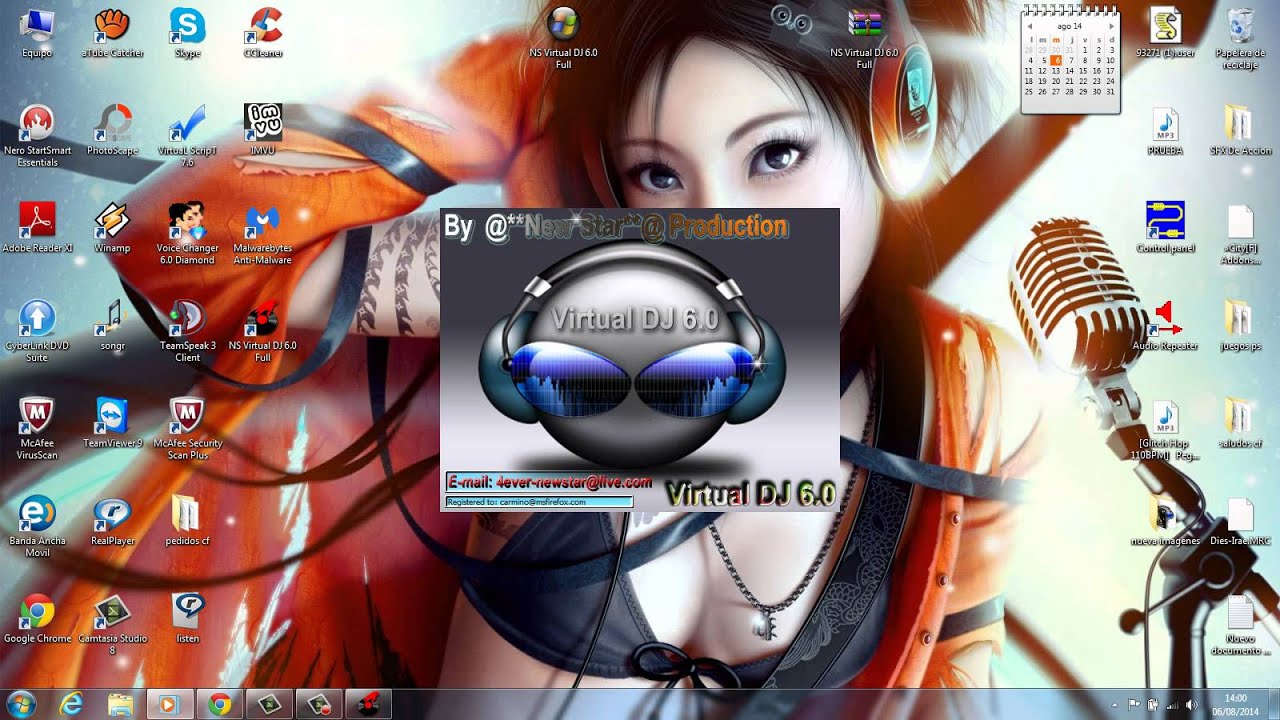Open Windows Explorer from the taskbar
1280x720 pixels.
120,704
